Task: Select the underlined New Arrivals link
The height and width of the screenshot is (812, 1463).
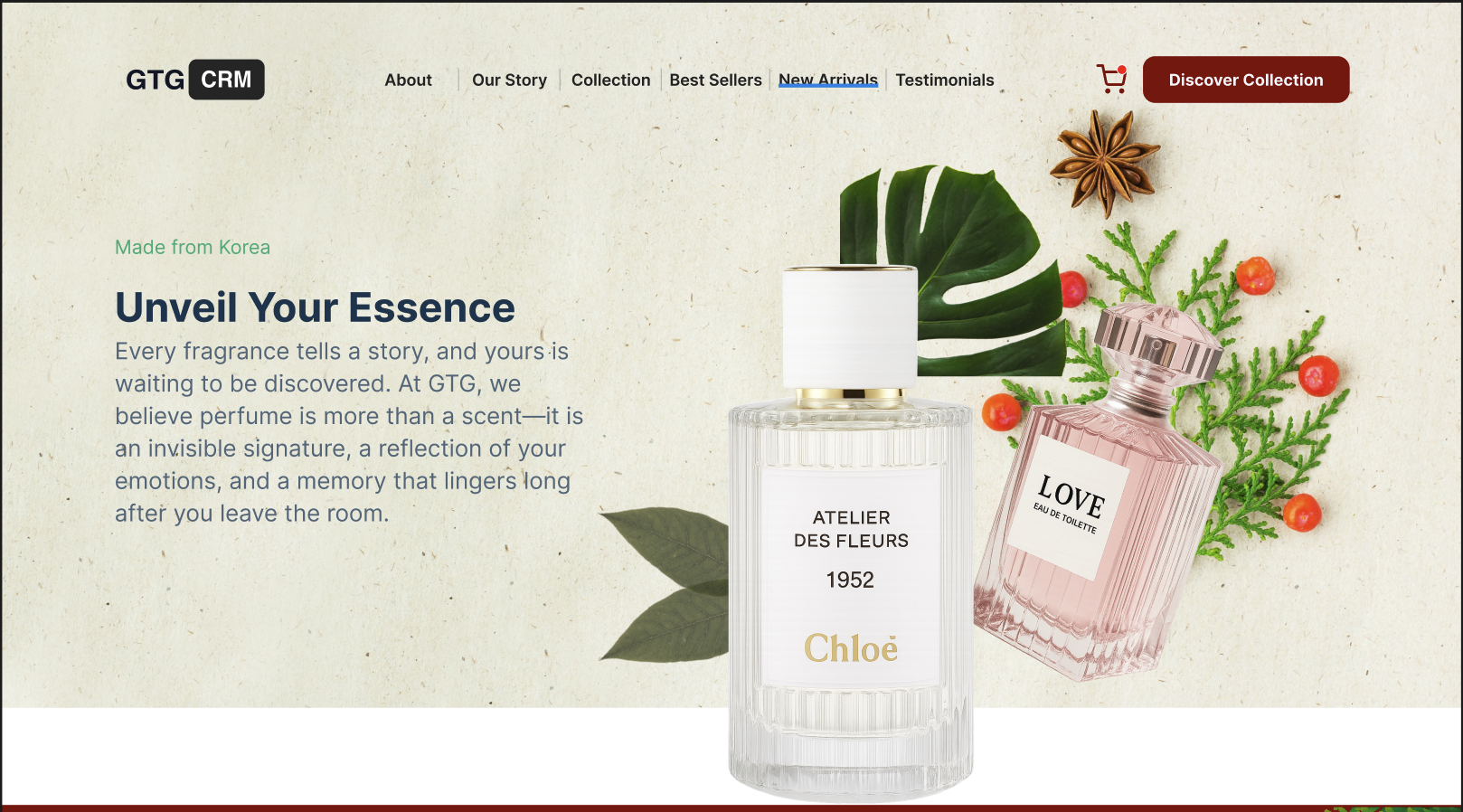Action: pos(828,80)
